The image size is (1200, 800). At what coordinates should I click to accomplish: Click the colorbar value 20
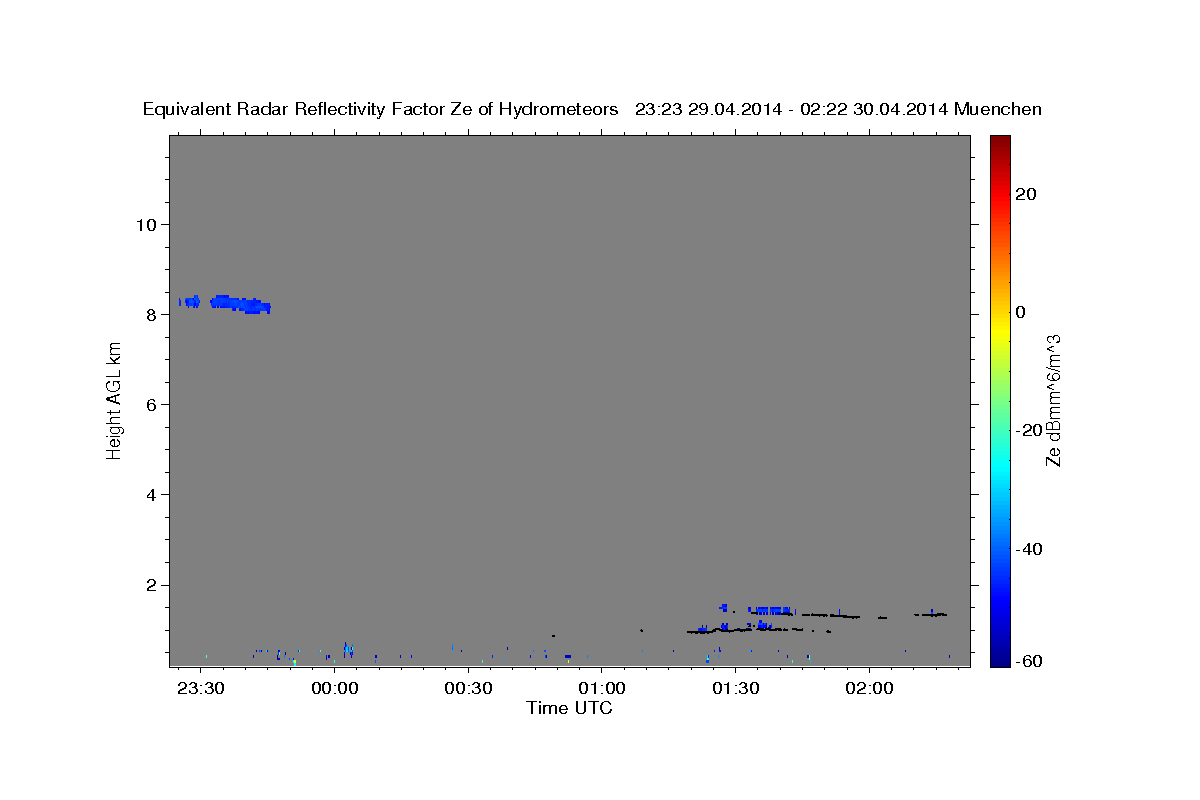pyautogui.click(x=1026, y=194)
